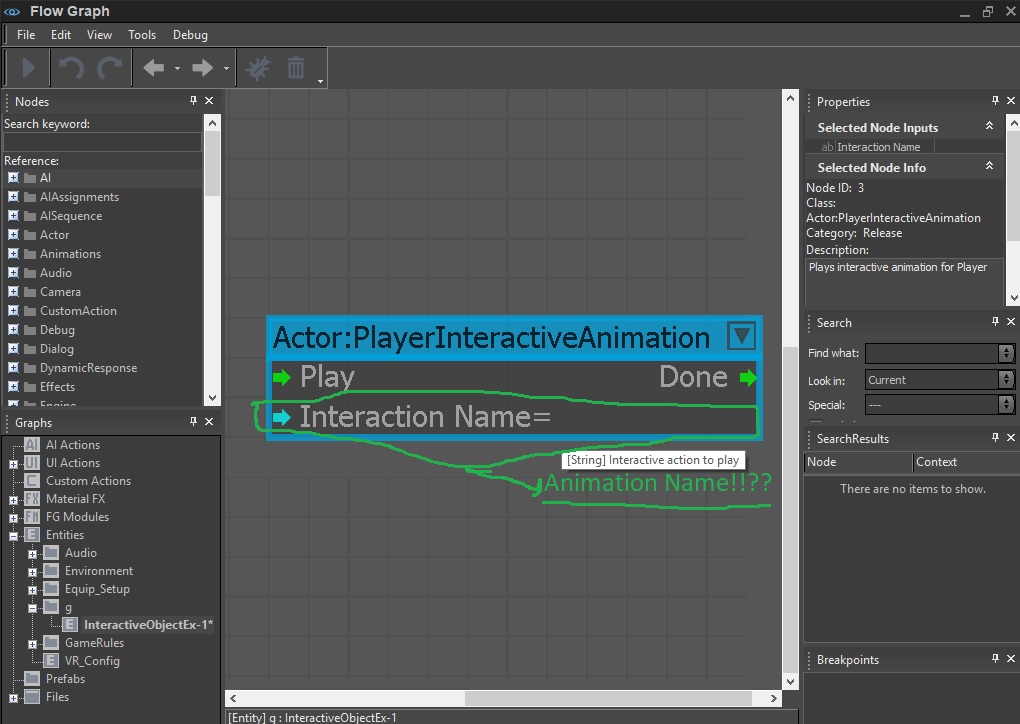Close the Breakpoints panel

1011,658
